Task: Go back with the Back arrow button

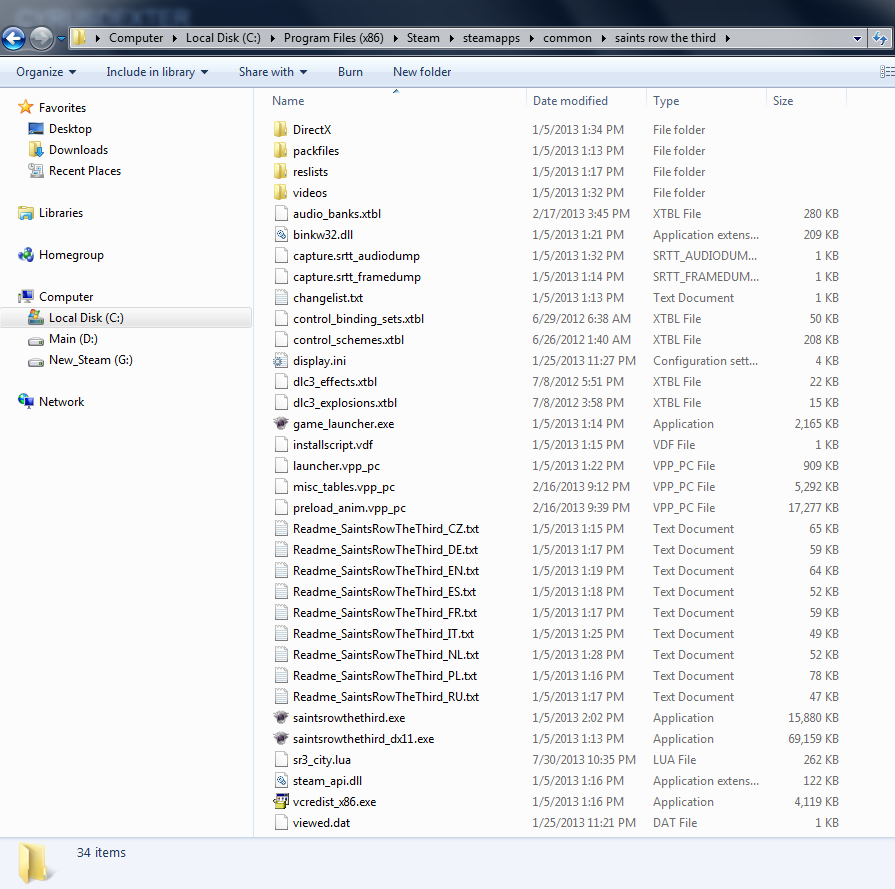Action: [x=14, y=38]
